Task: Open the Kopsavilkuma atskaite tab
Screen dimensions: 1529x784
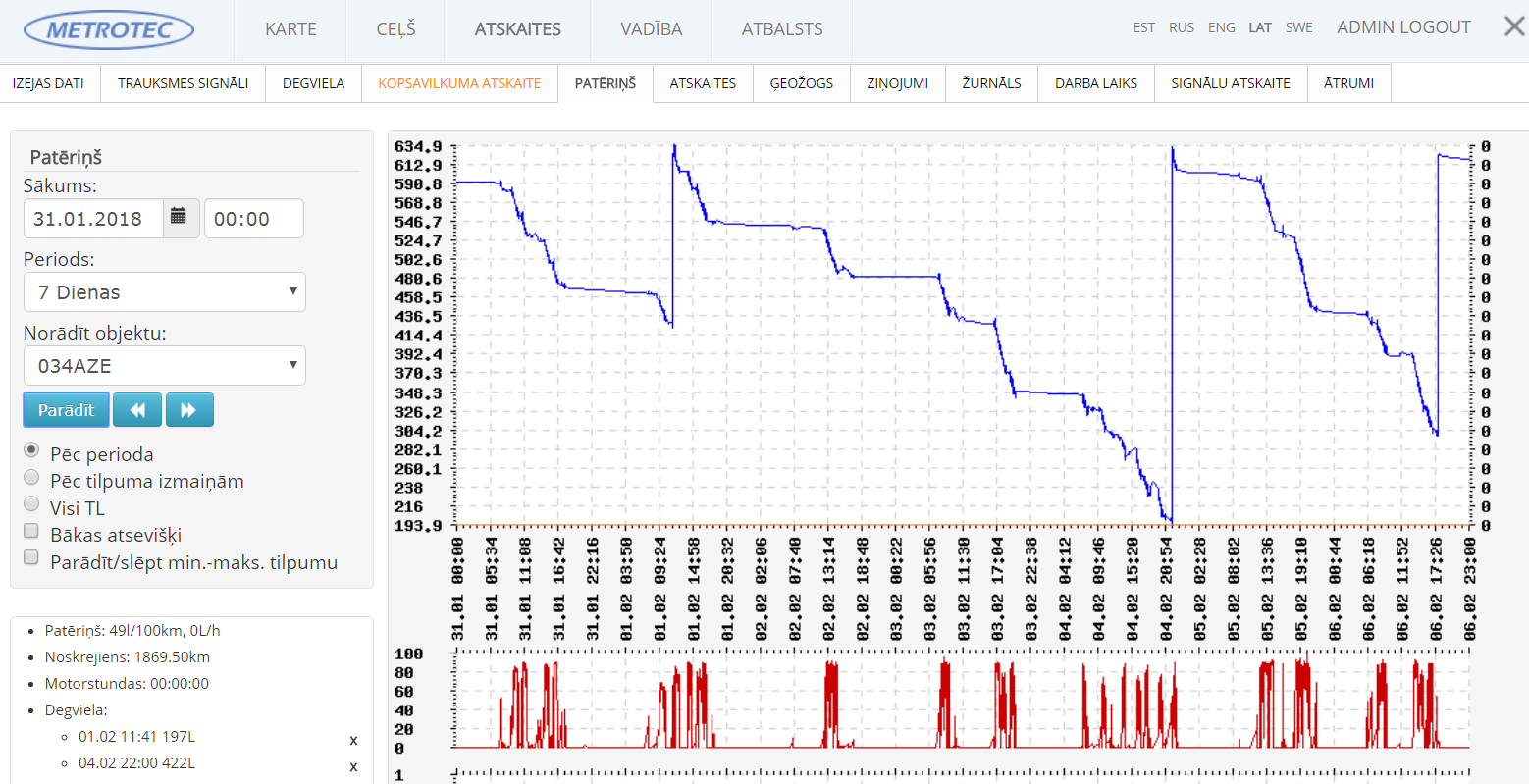Action: pos(459,83)
